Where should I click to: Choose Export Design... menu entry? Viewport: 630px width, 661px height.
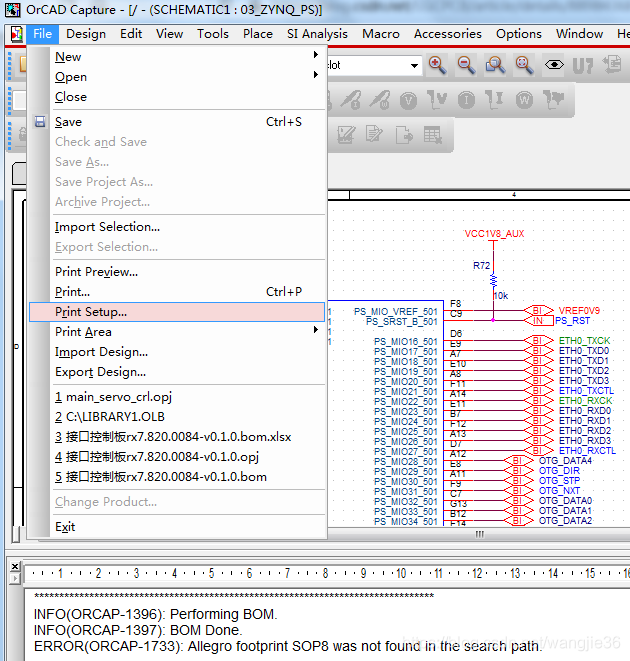tap(177, 372)
